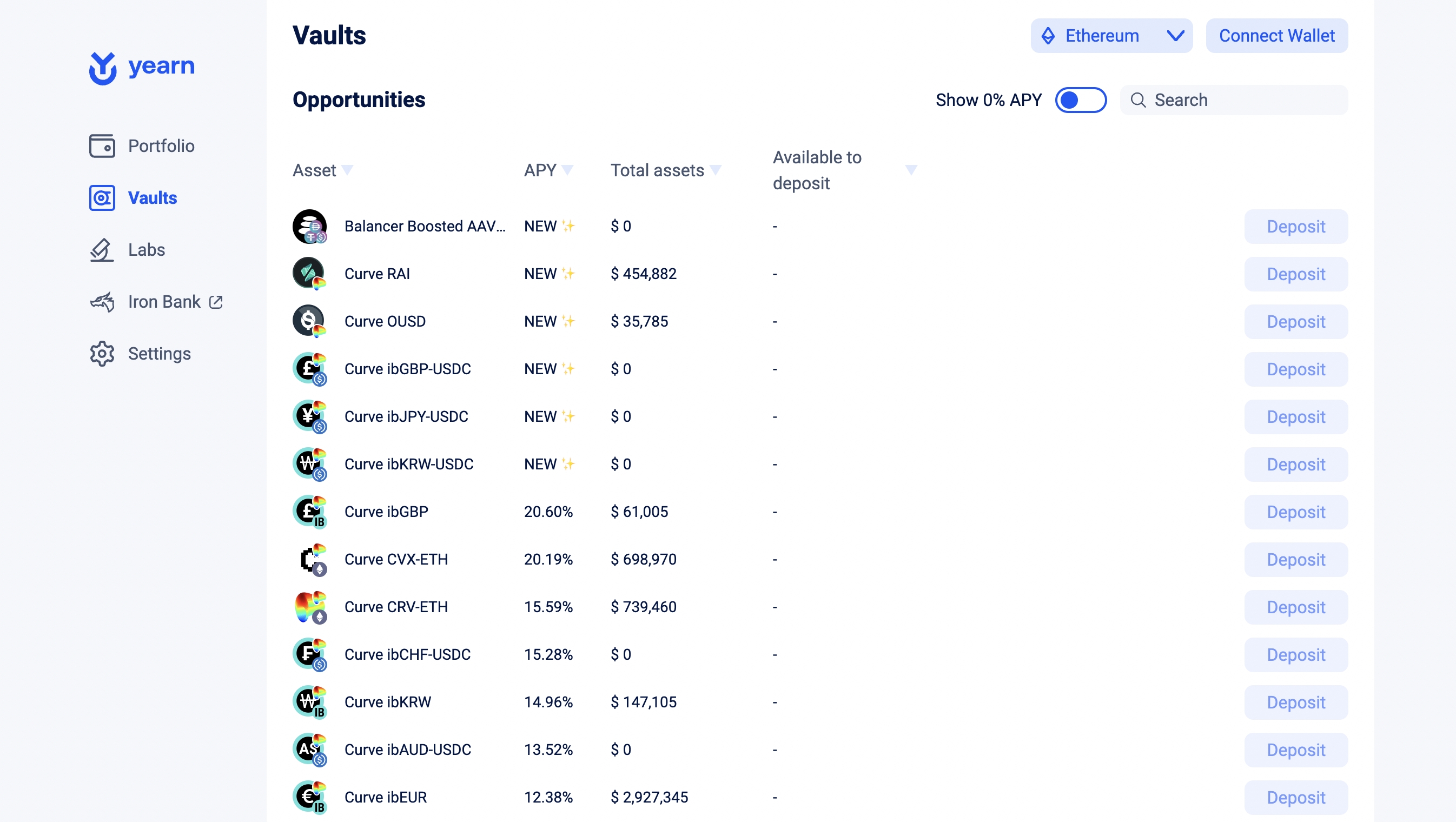Viewport: 1456px width, 822px height.
Task: Deposit into Curve ibGBP-USDC vault
Action: coord(1295,369)
